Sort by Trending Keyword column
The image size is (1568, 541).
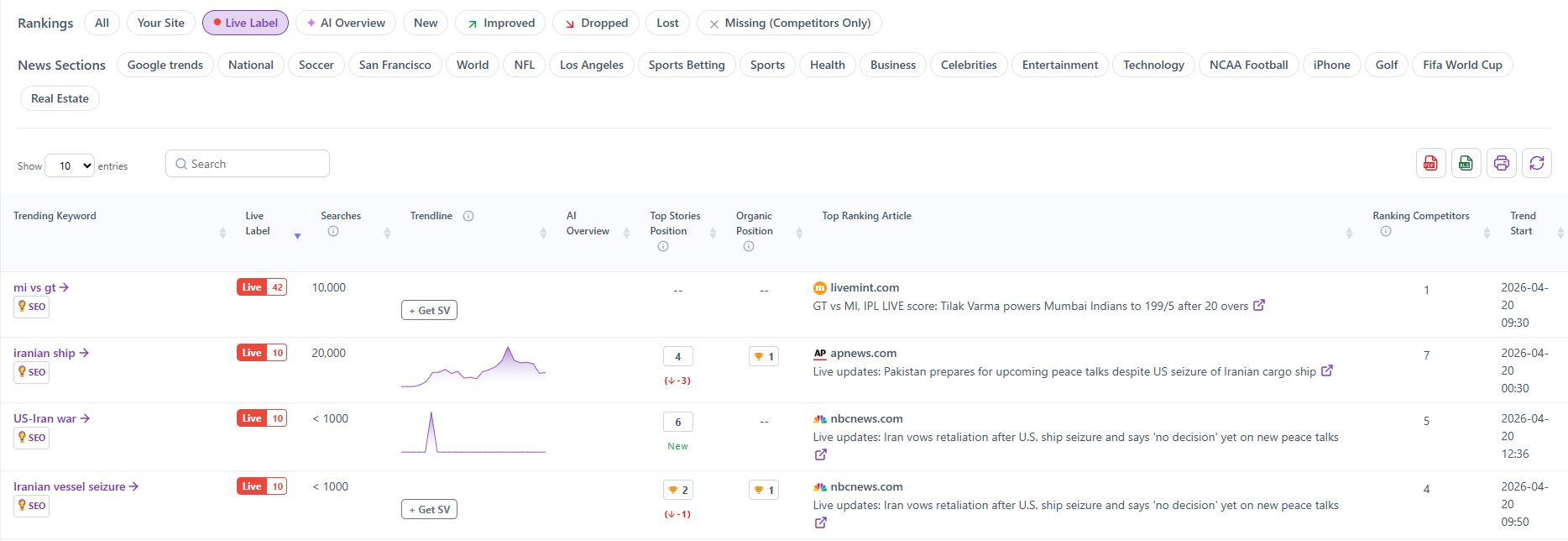[x=222, y=233]
